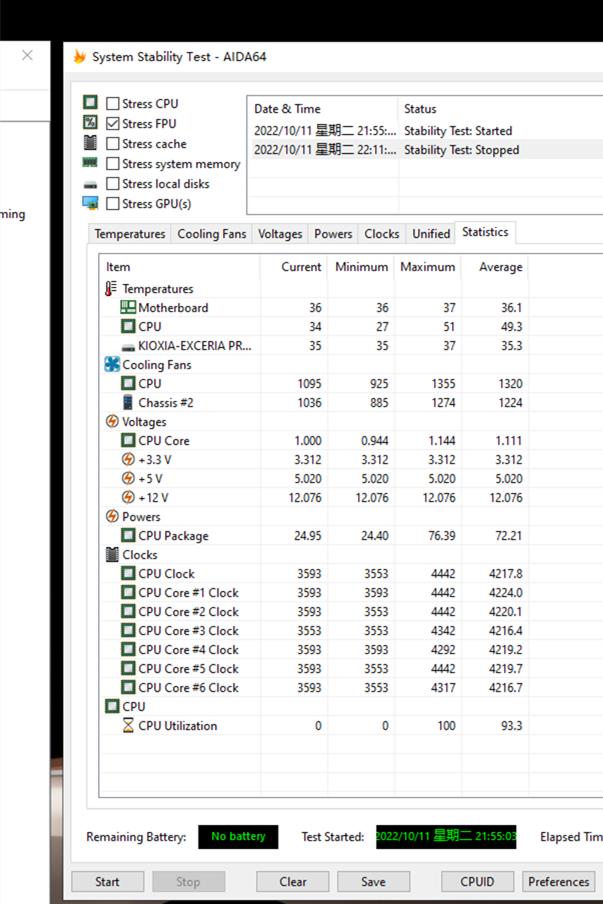Toggle the Stress GPU(s) checkbox

click(x=113, y=204)
